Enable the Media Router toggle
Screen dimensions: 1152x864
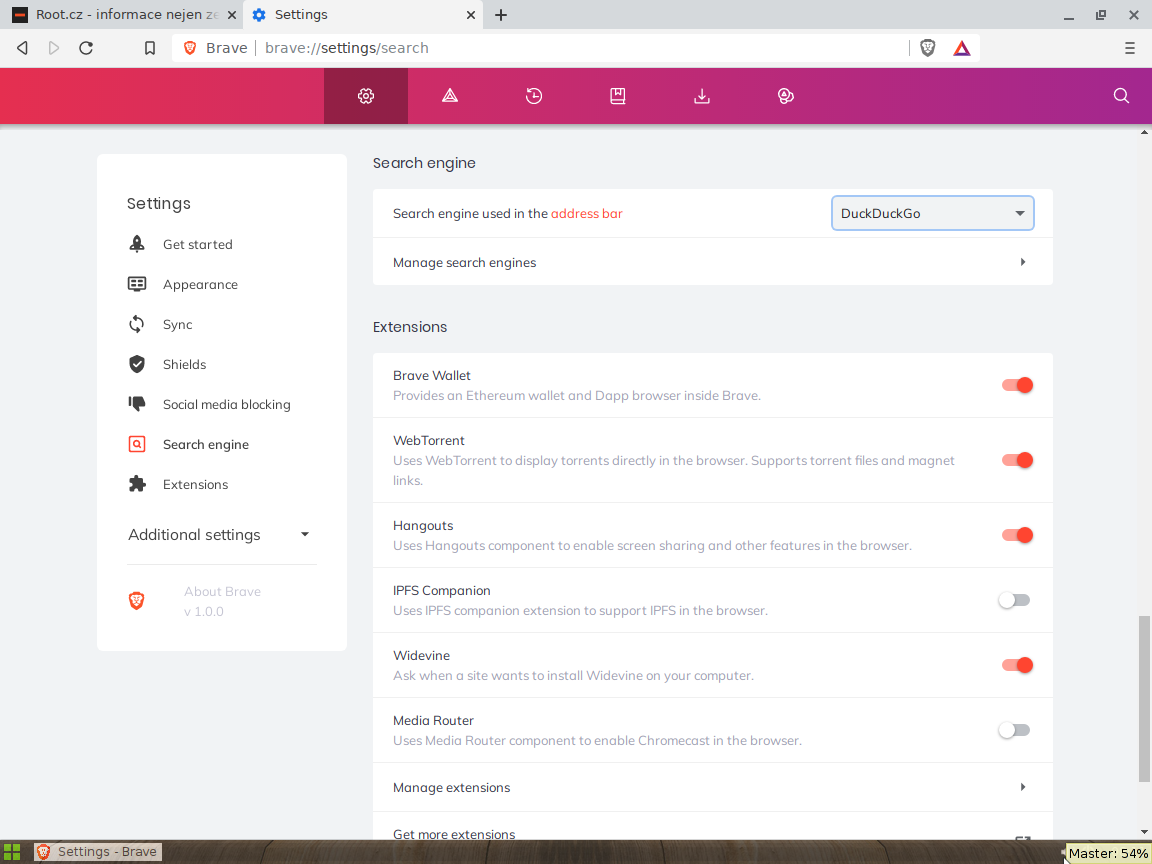pos(1014,730)
